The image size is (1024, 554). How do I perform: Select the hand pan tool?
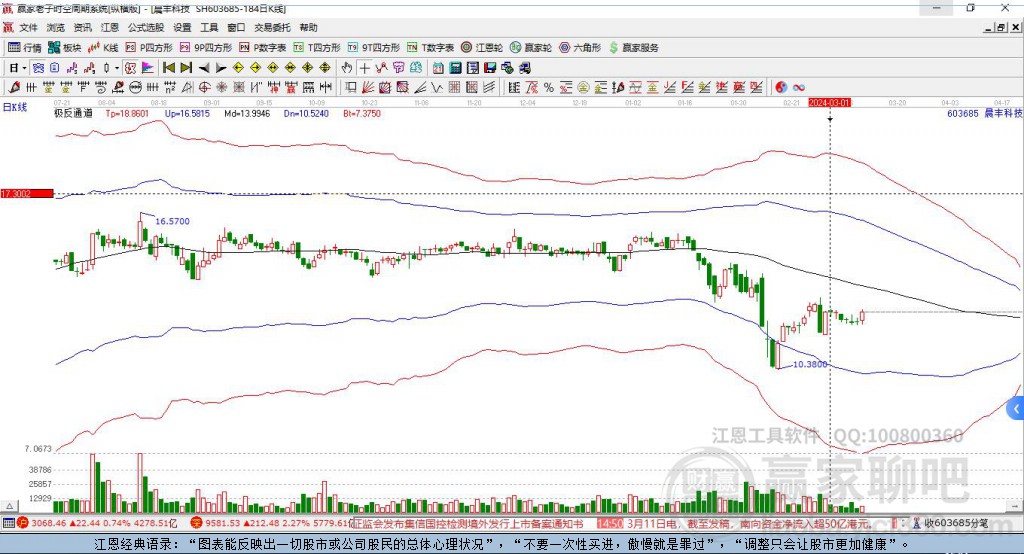tap(347, 68)
